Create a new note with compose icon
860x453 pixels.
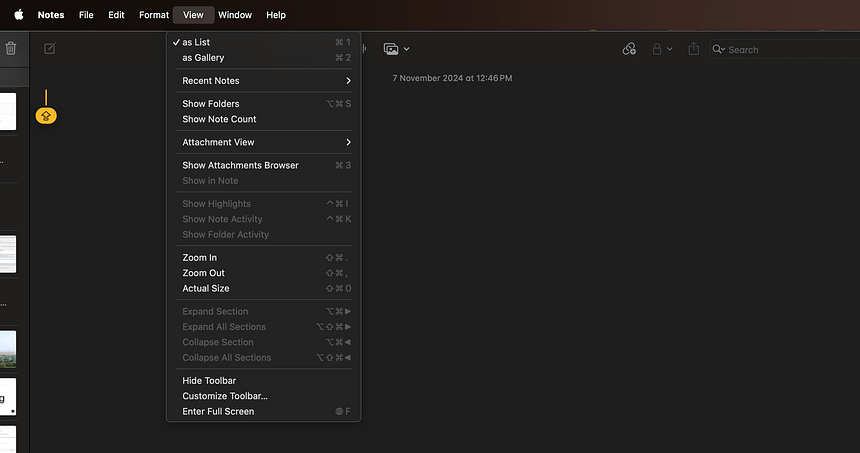(x=49, y=49)
